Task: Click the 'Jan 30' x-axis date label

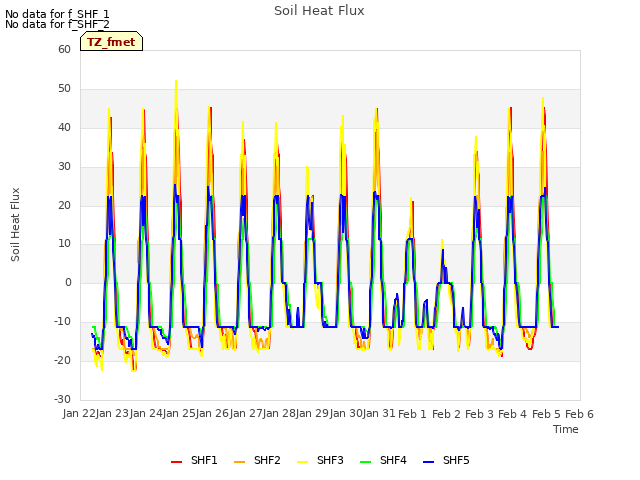Action: coord(346,413)
